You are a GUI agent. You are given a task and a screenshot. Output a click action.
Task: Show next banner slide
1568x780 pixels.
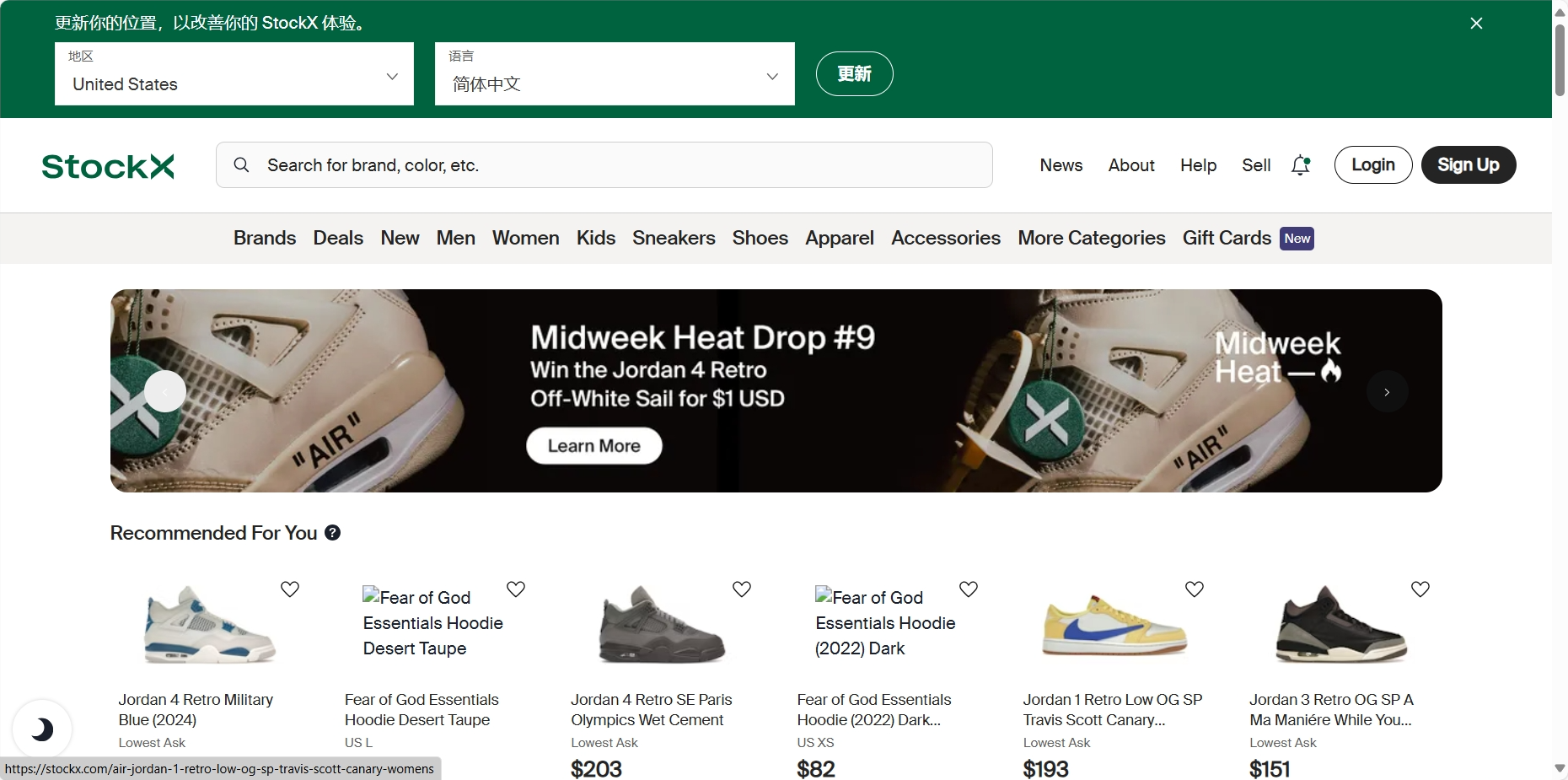click(x=1387, y=391)
